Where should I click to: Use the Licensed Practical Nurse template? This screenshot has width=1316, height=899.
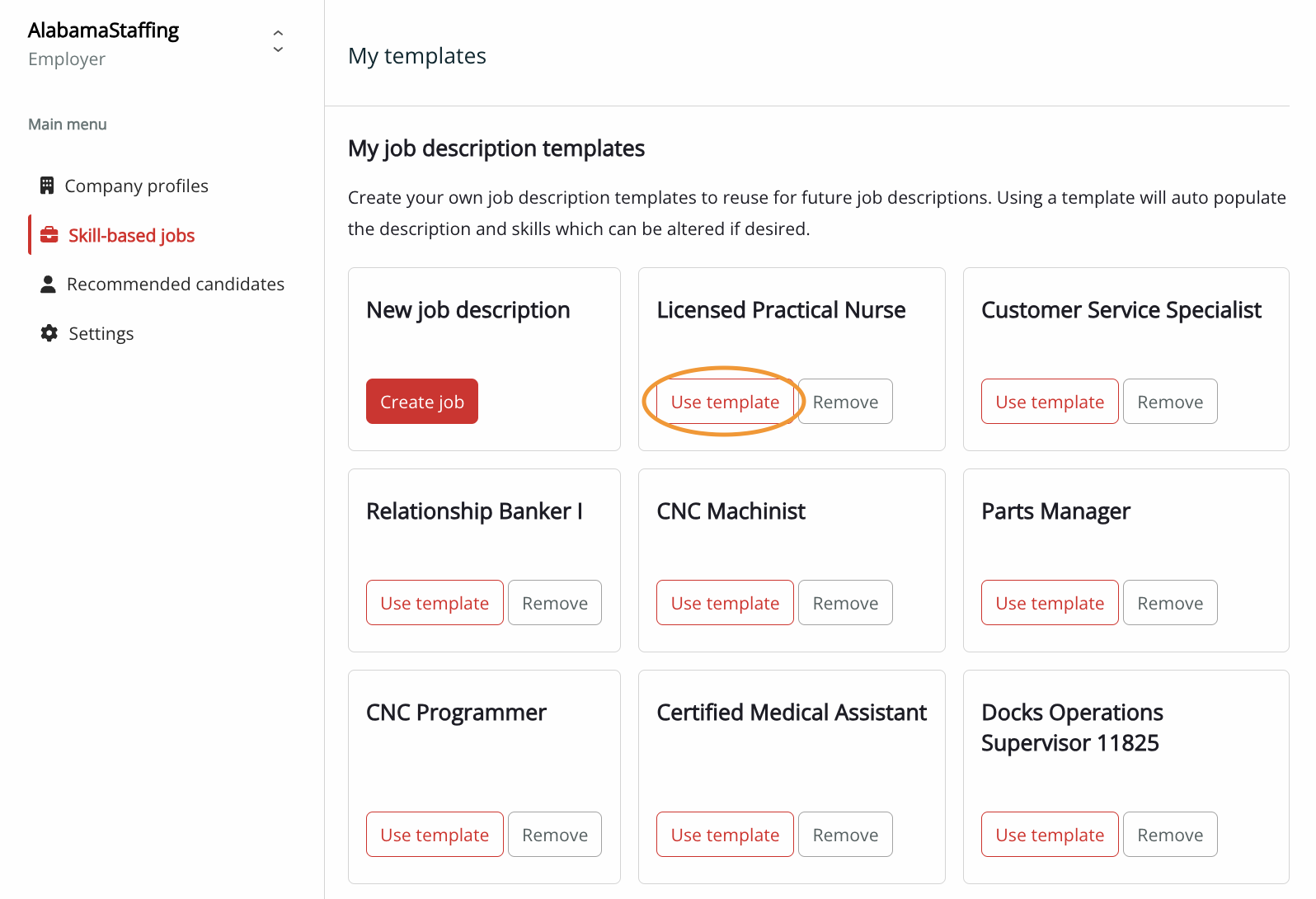[725, 402]
